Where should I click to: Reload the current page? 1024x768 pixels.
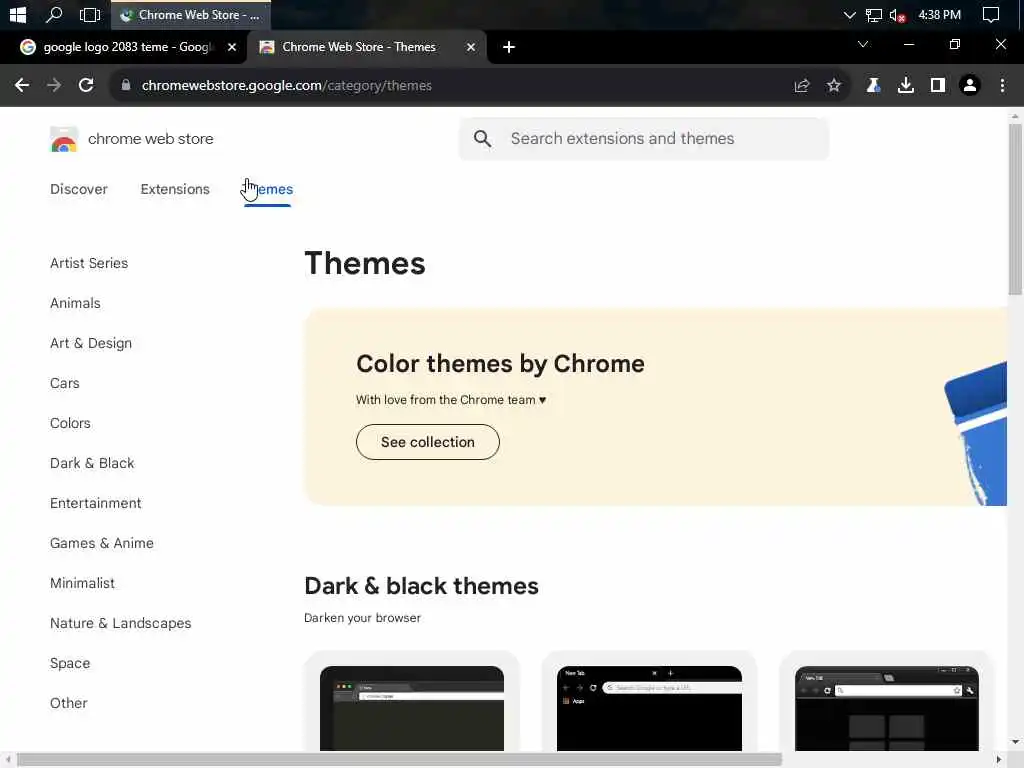pyautogui.click(x=86, y=86)
